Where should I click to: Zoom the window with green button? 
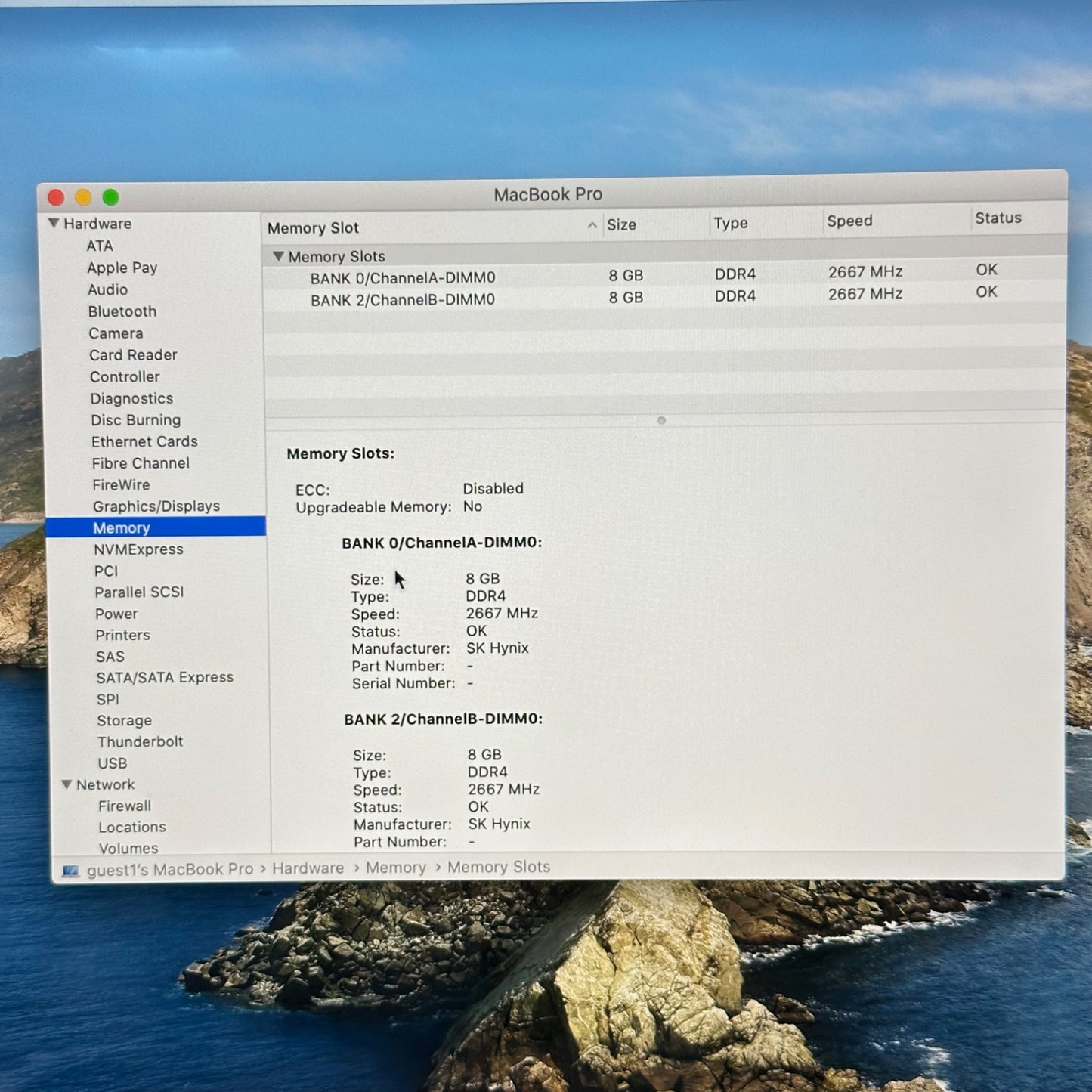pyautogui.click(x=111, y=197)
